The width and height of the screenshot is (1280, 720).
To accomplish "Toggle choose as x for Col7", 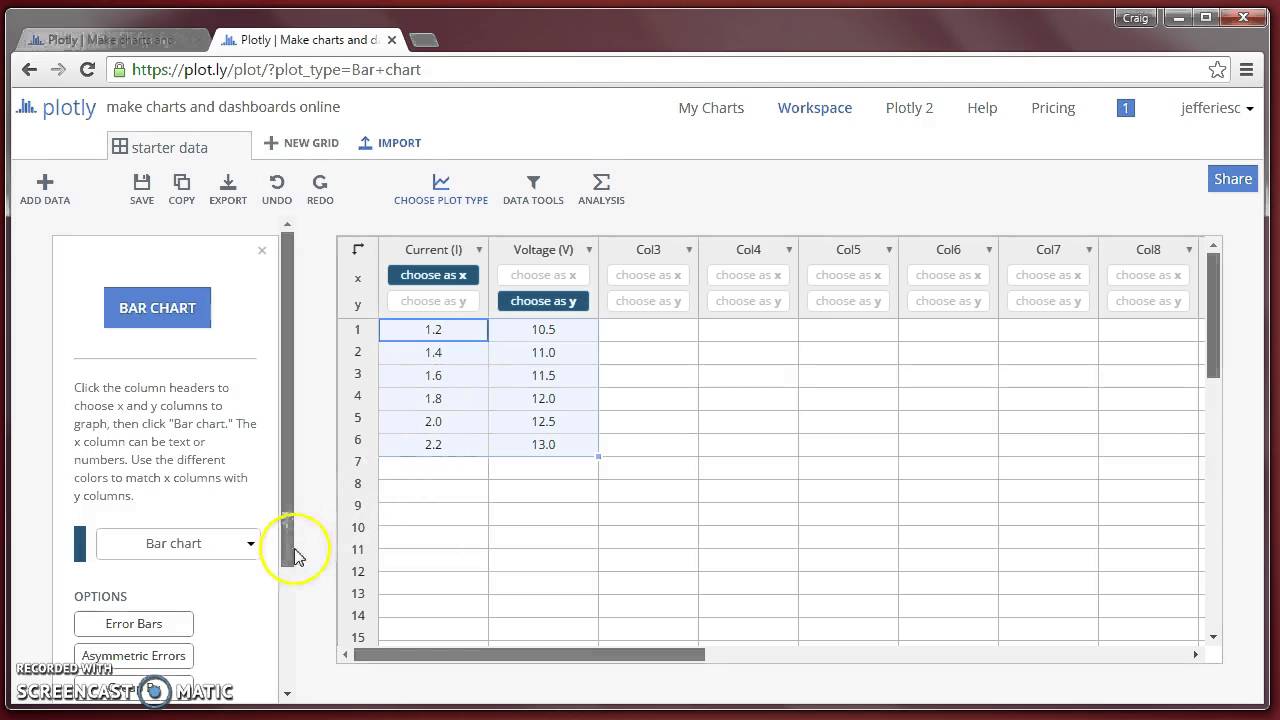I will point(1048,275).
